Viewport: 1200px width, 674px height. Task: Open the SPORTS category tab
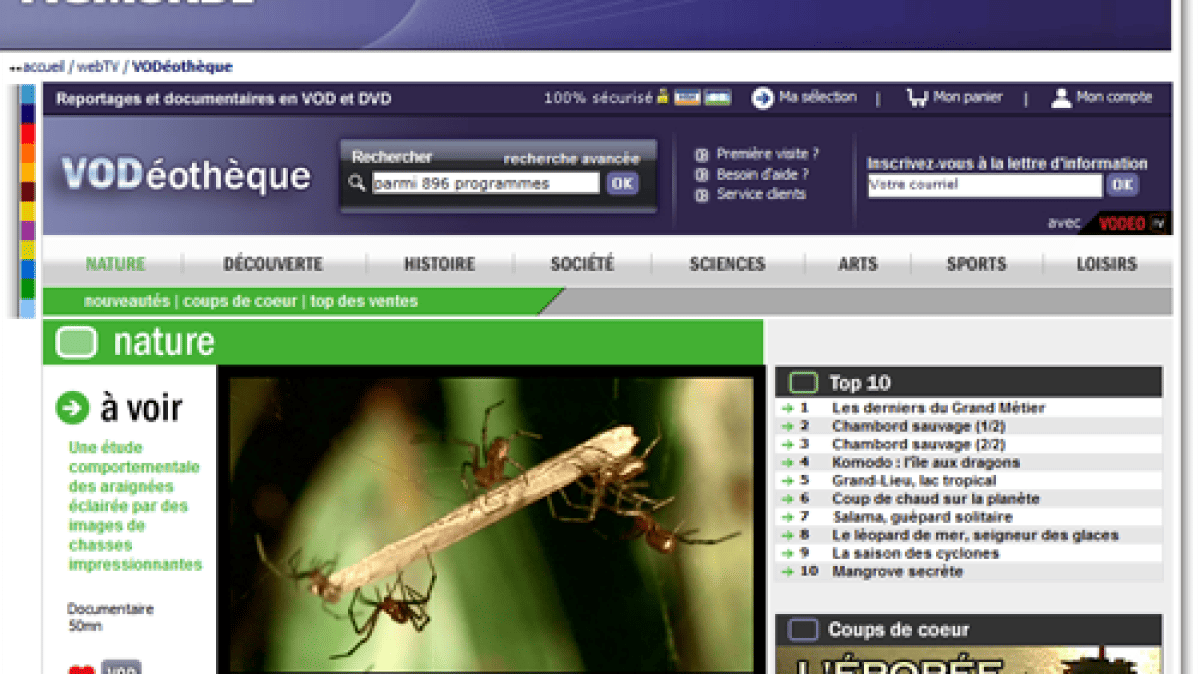tap(976, 264)
